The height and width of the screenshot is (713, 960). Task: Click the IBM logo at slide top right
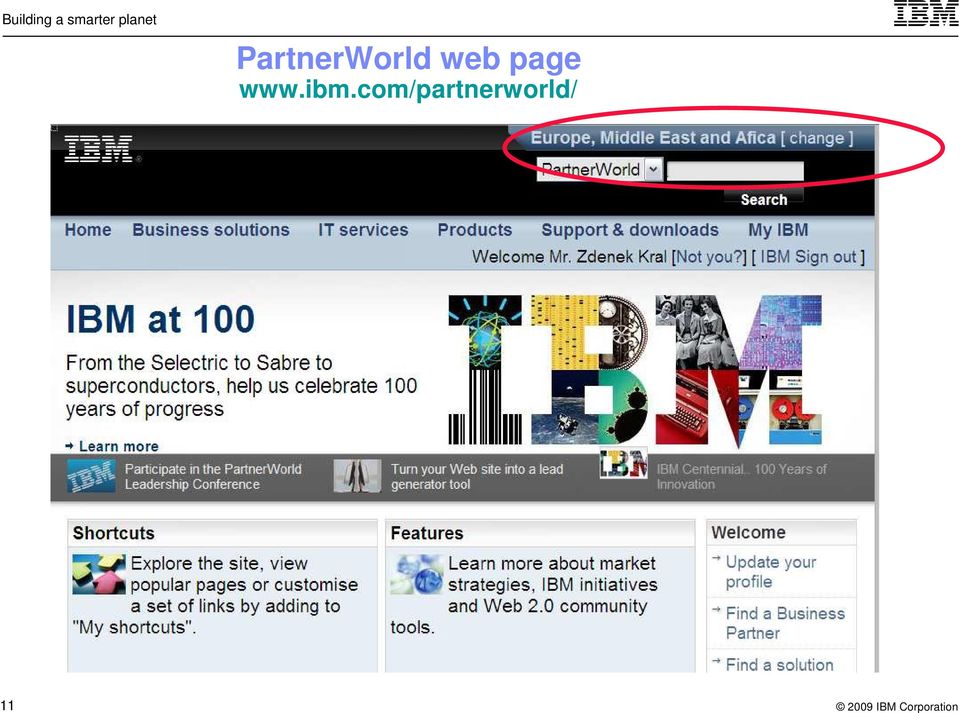click(925, 13)
